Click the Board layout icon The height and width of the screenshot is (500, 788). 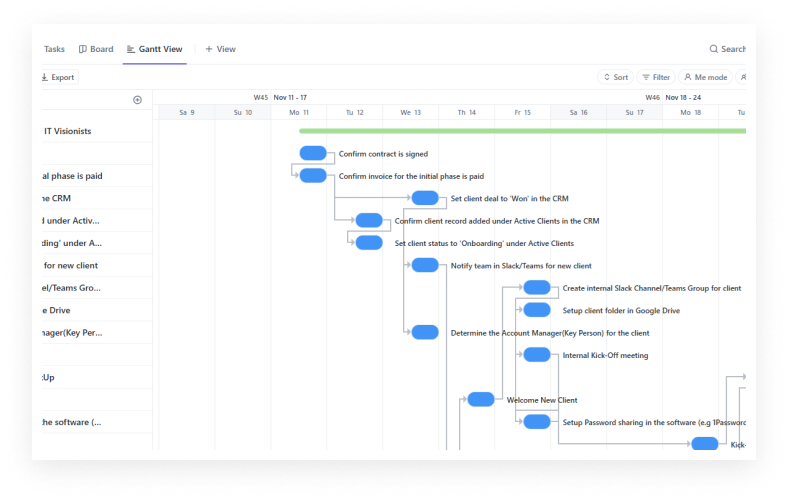click(83, 49)
